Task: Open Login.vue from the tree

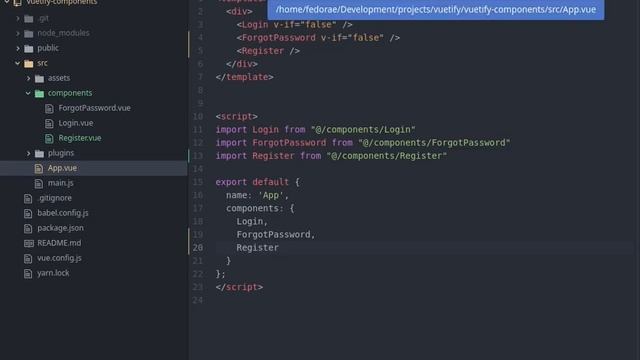Action: coord(76,123)
